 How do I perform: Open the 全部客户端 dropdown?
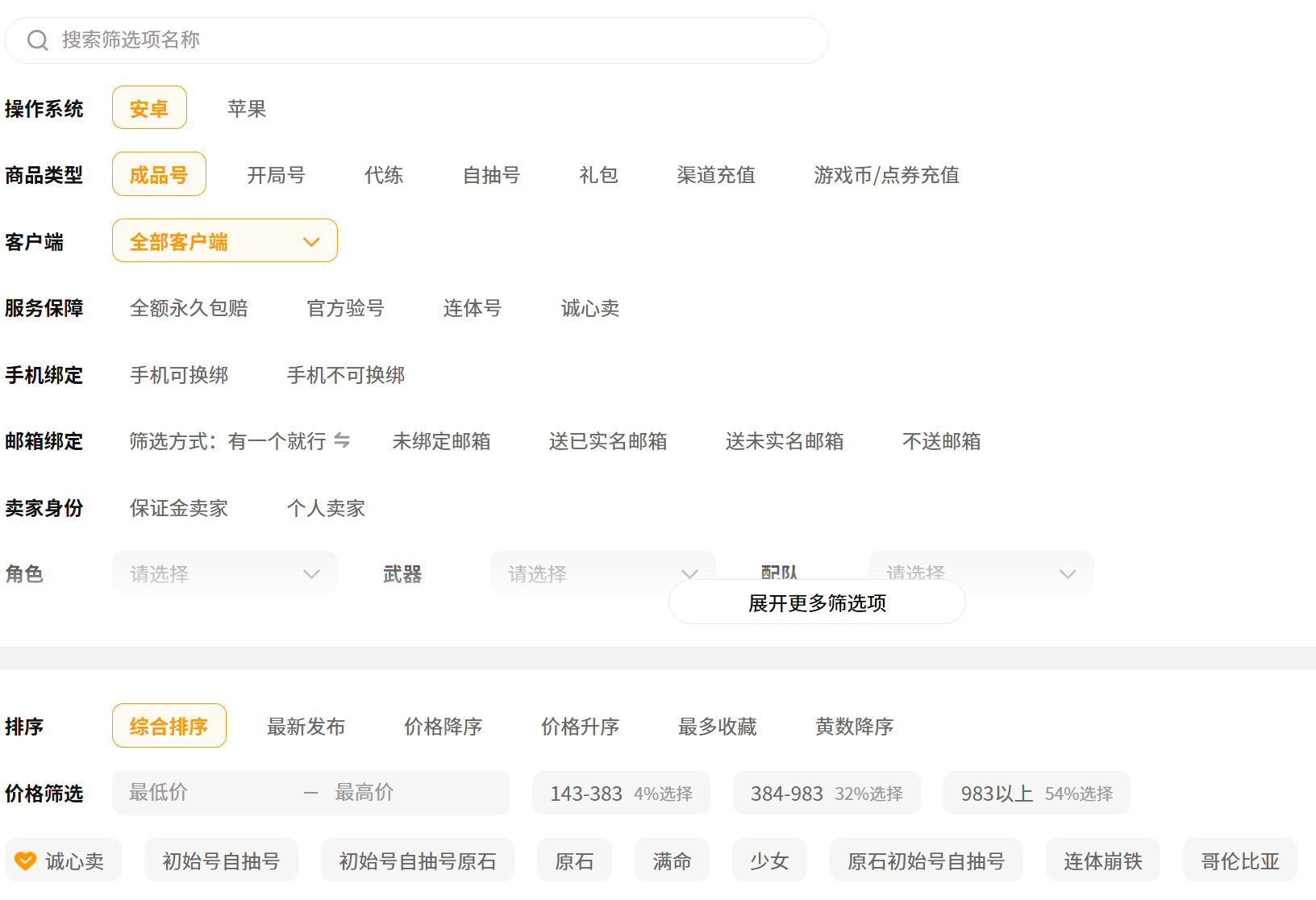pos(224,241)
